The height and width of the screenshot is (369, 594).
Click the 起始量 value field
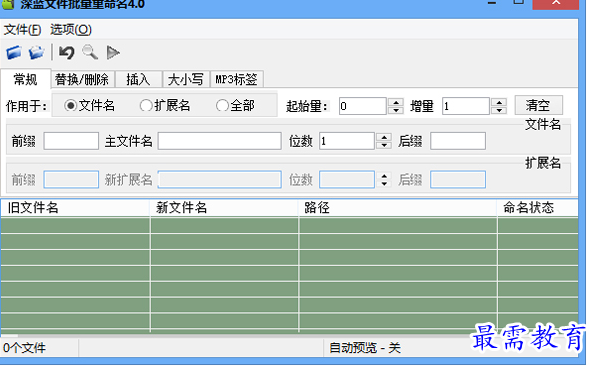pyautogui.click(x=363, y=106)
